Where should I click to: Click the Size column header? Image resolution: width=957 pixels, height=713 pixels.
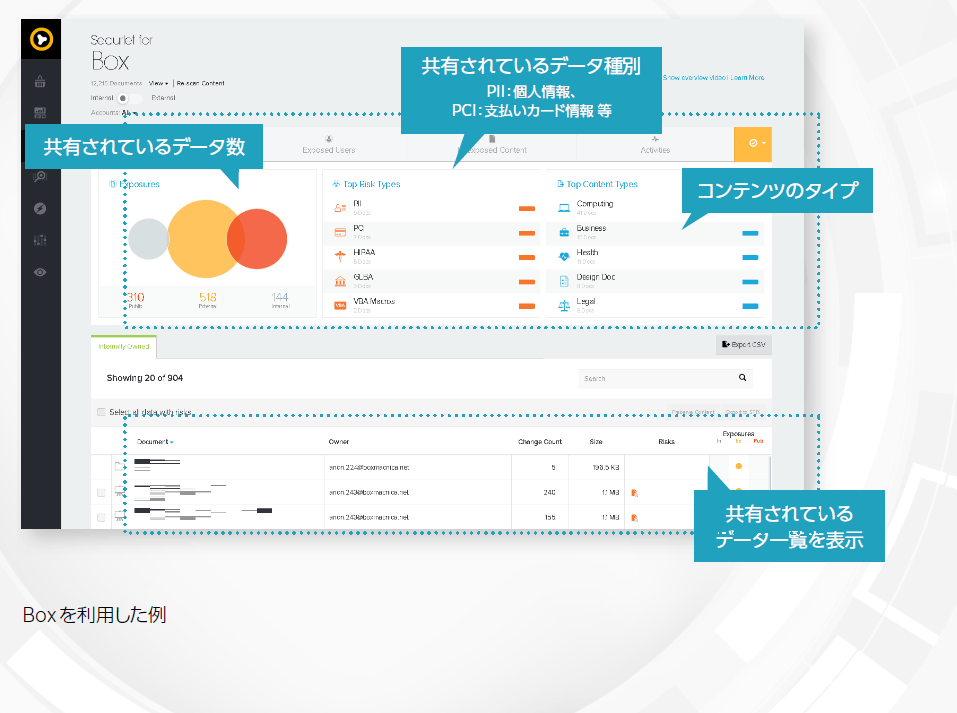pyautogui.click(x=596, y=442)
